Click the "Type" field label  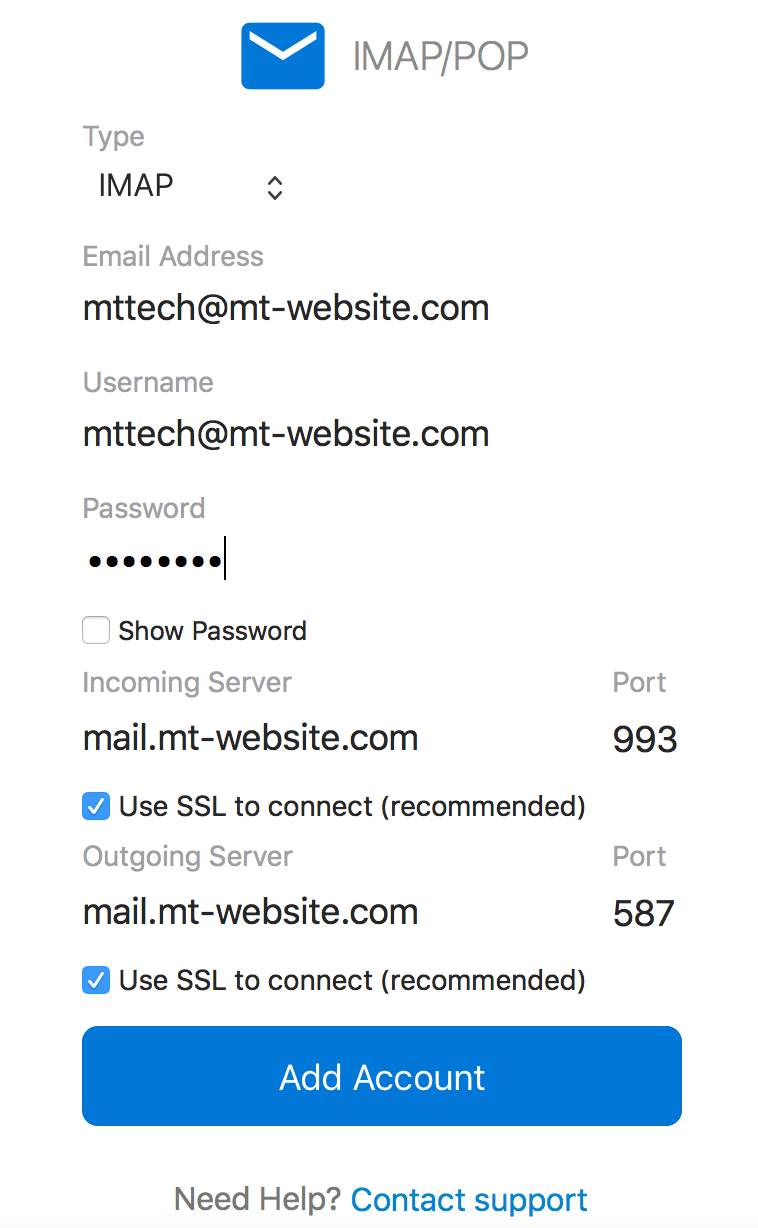[x=114, y=137]
